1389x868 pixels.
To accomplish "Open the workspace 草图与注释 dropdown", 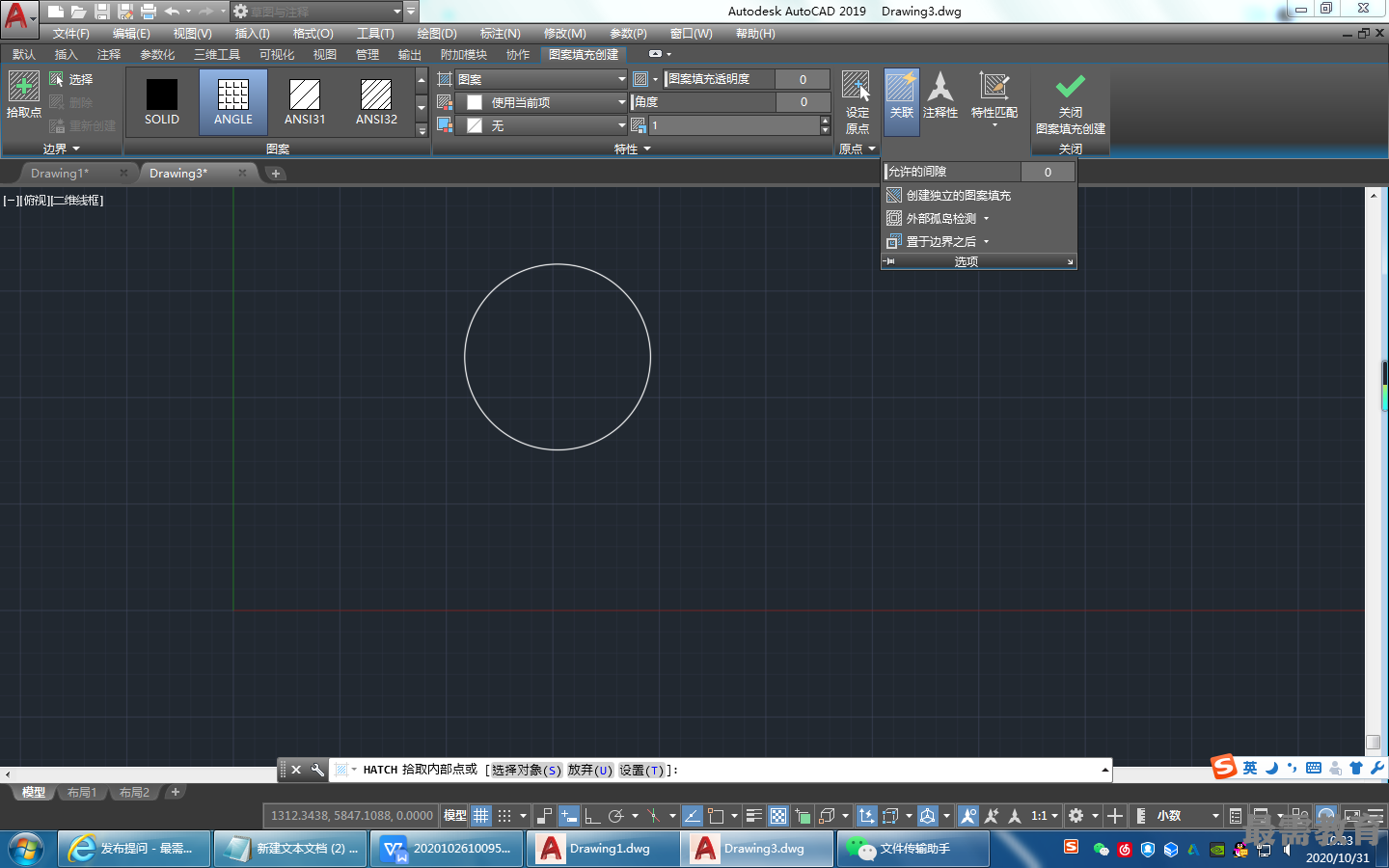I will coord(315,12).
